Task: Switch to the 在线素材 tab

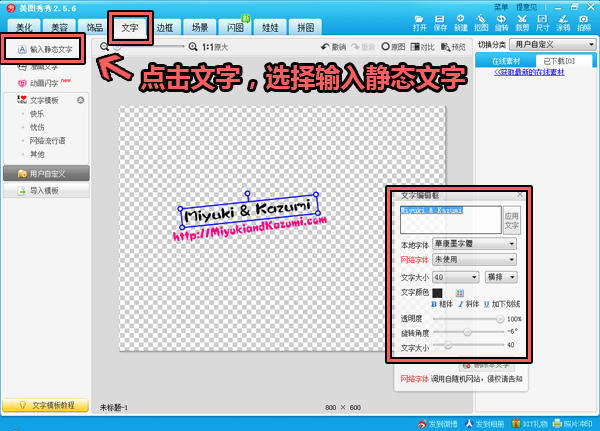Action: (x=511, y=62)
